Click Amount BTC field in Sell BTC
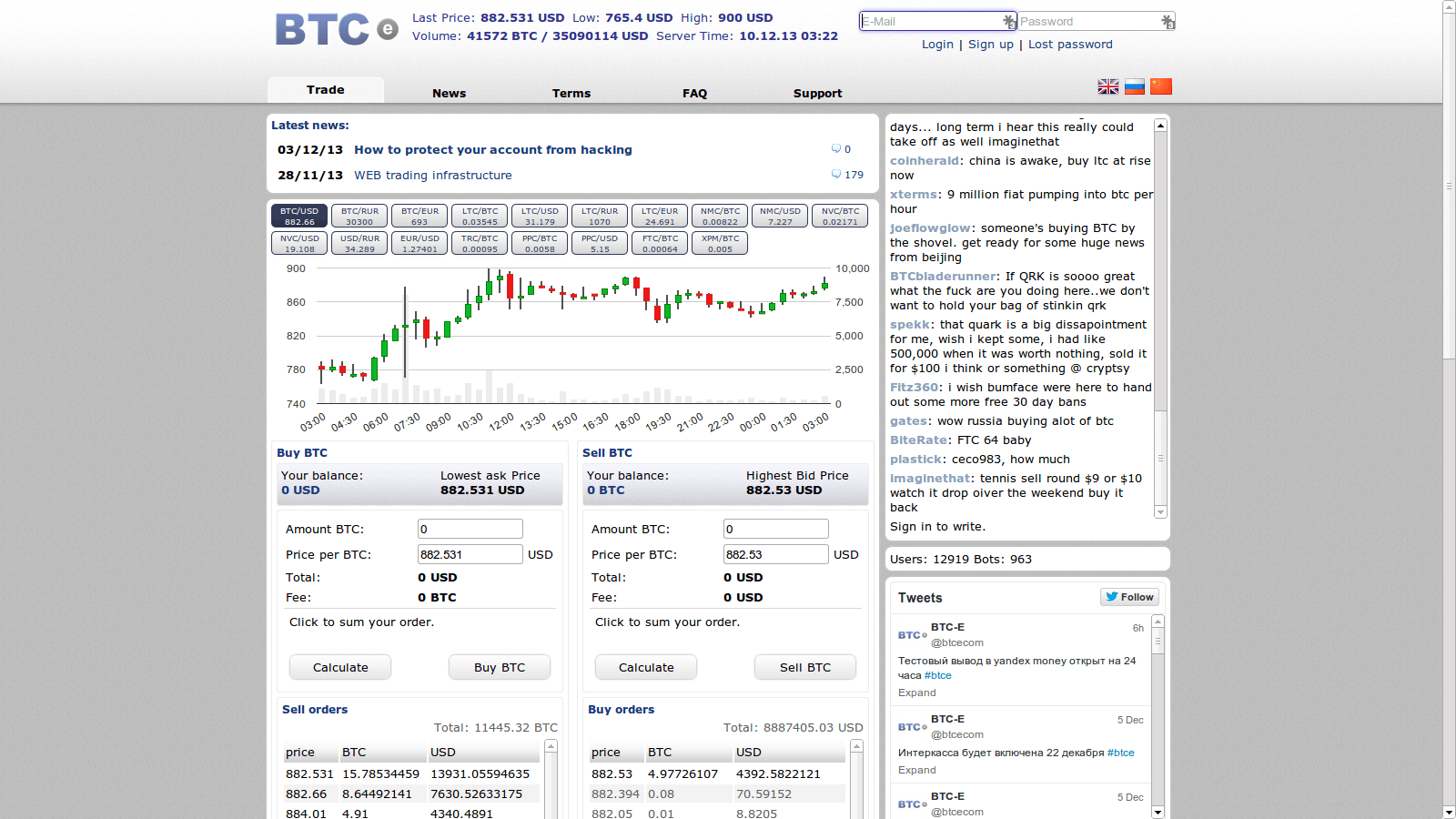This screenshot has width=1456, height=819. 776,529
